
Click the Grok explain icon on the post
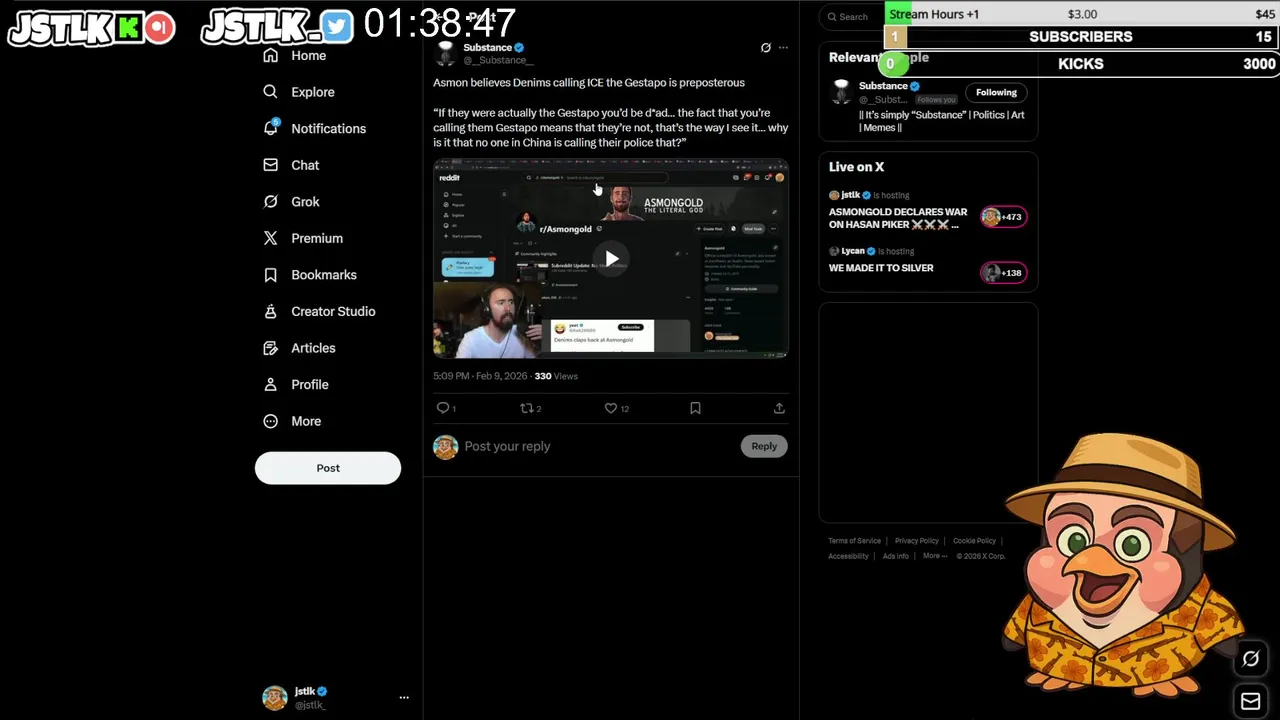point(766,48)
